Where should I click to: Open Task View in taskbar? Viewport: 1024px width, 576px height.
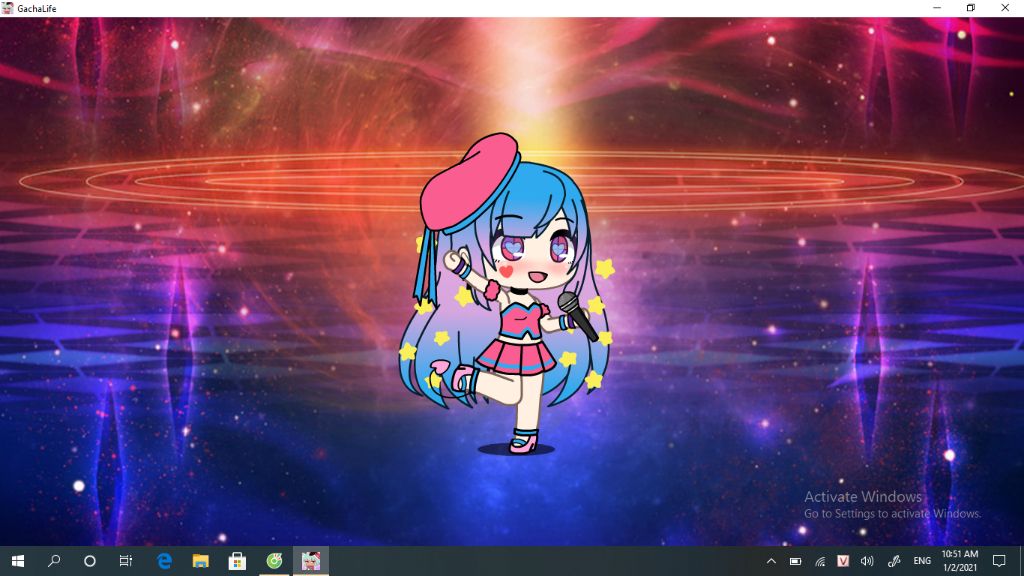click(x=125, y=561)
